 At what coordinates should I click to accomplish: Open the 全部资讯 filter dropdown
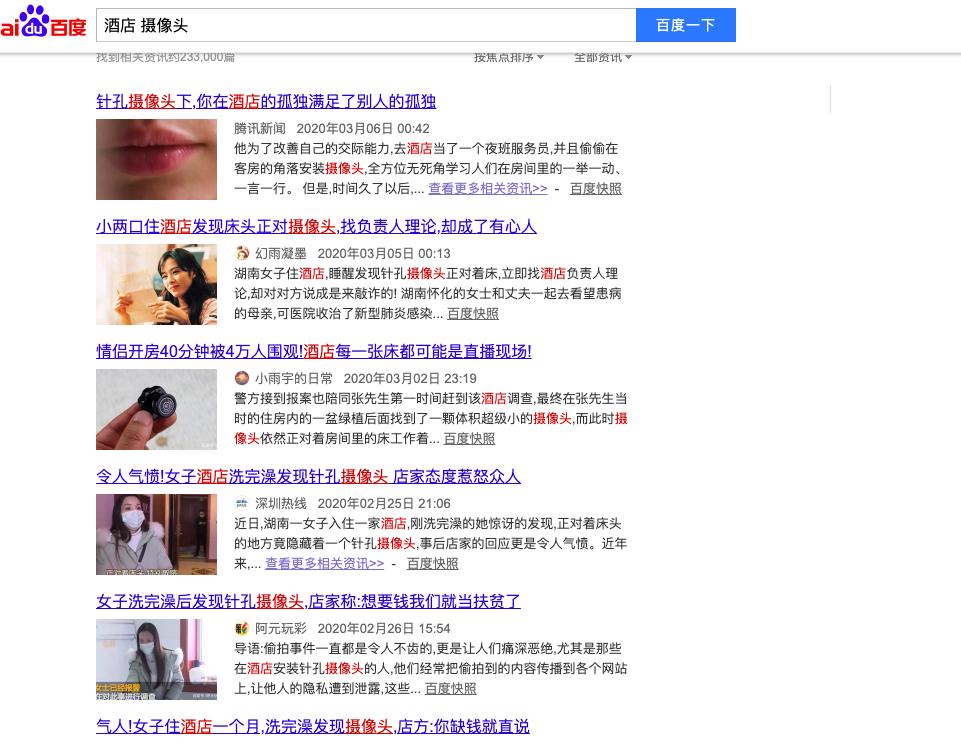pyautogui.click(x=602, y=57)
